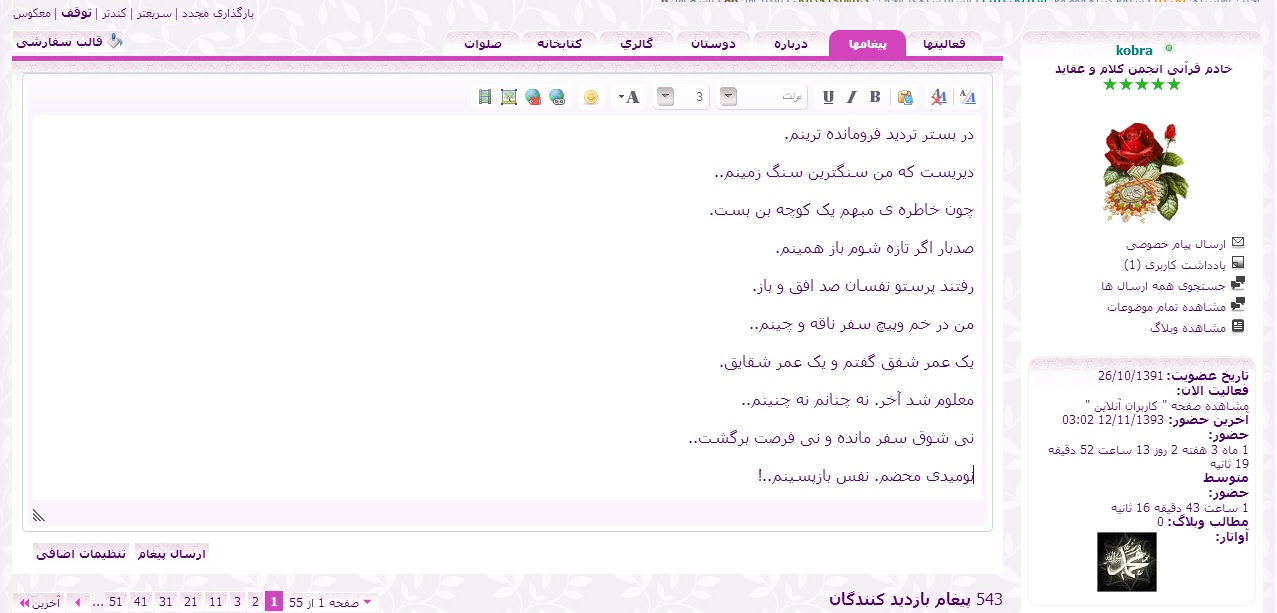Click the remove text formatting icon
The image size is (1277, 613).
pyautogui.click(x=938, y=97)
